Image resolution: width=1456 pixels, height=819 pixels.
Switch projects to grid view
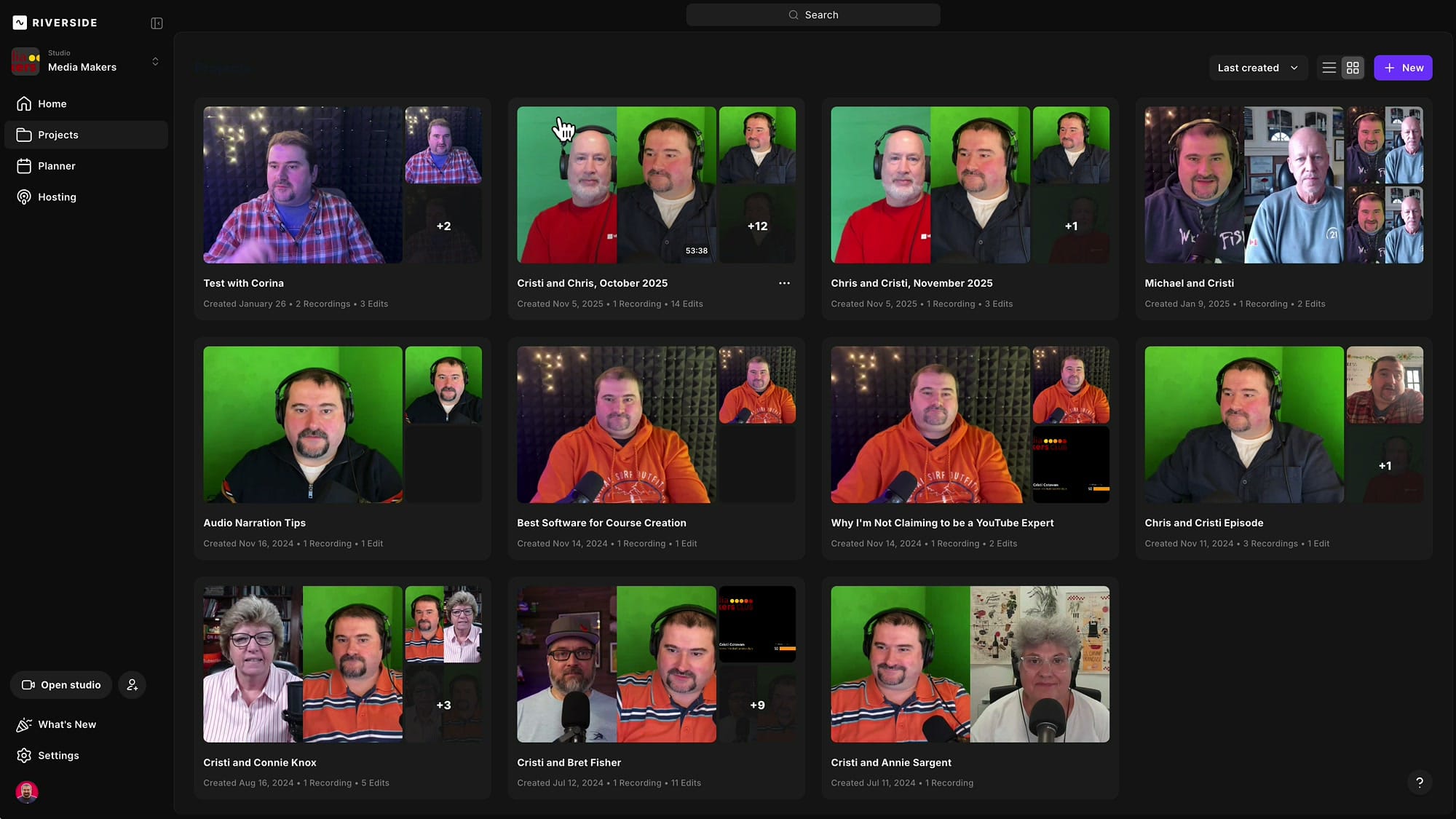1353,67
